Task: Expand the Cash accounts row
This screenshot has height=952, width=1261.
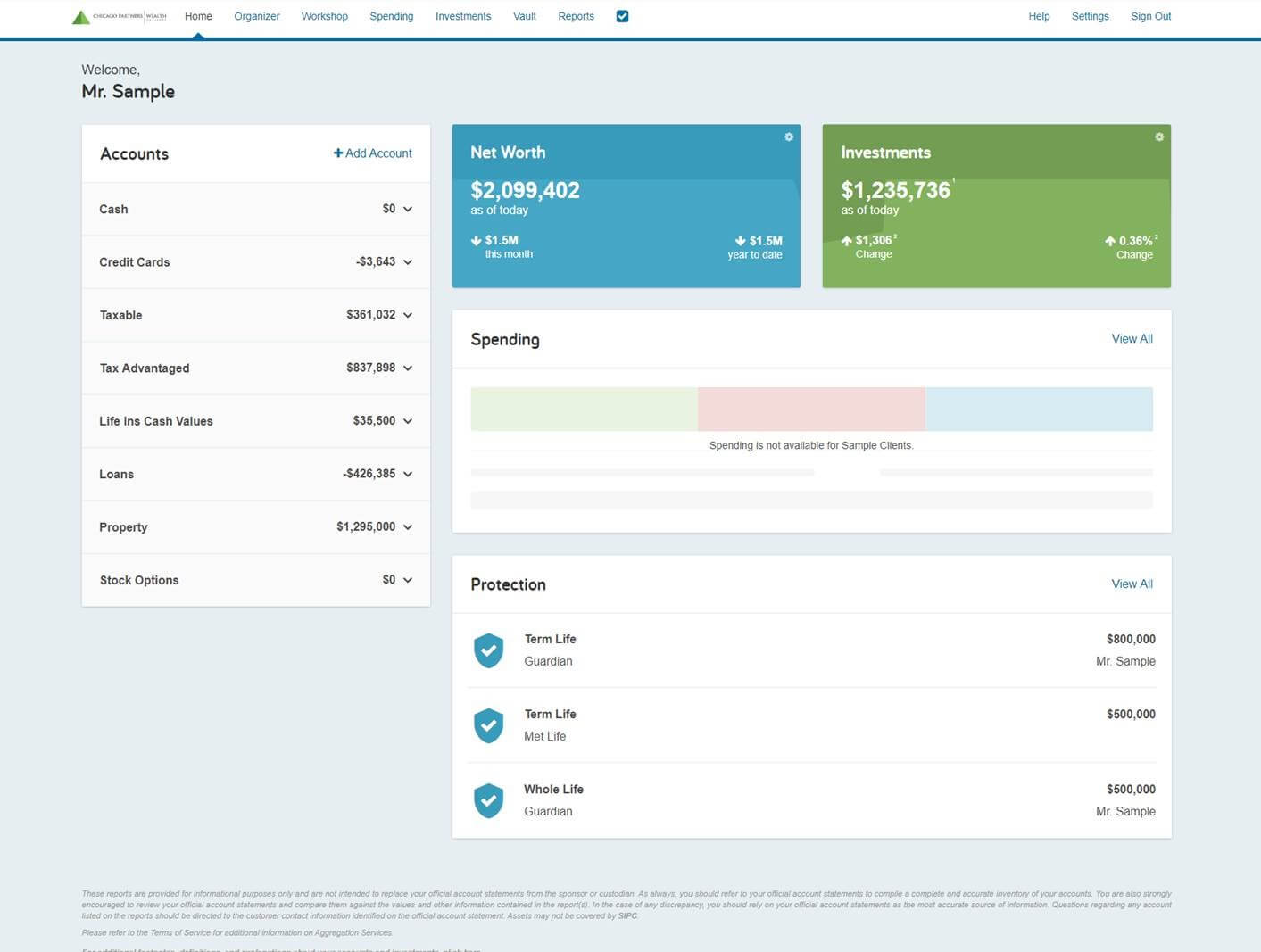Action: coord(408,210)
